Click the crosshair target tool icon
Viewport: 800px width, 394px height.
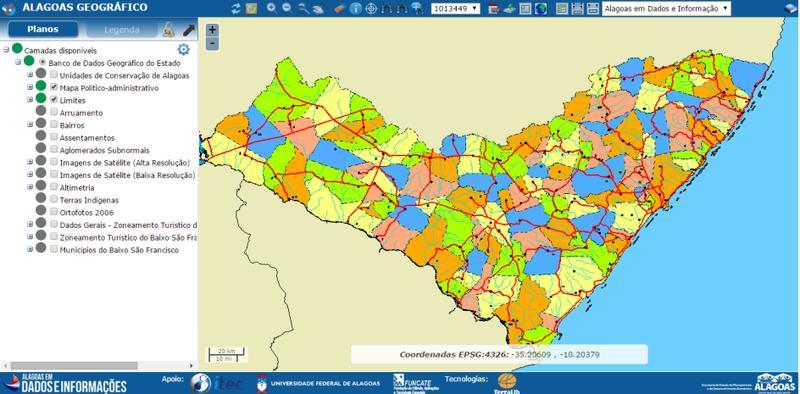coord(371,8)
